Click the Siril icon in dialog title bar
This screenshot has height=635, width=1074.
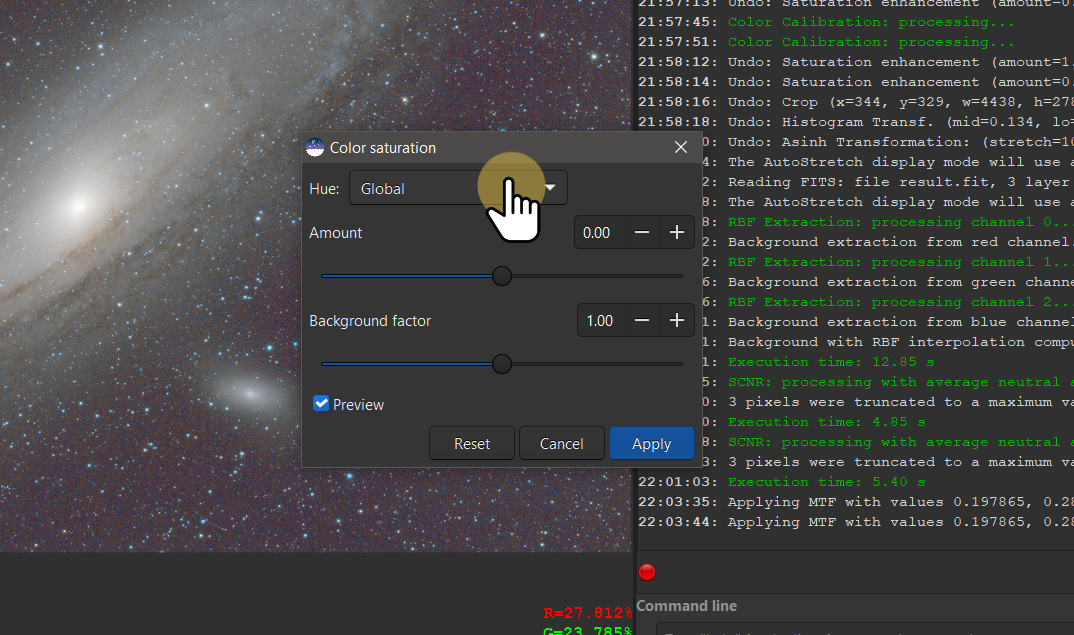point(315,147)
